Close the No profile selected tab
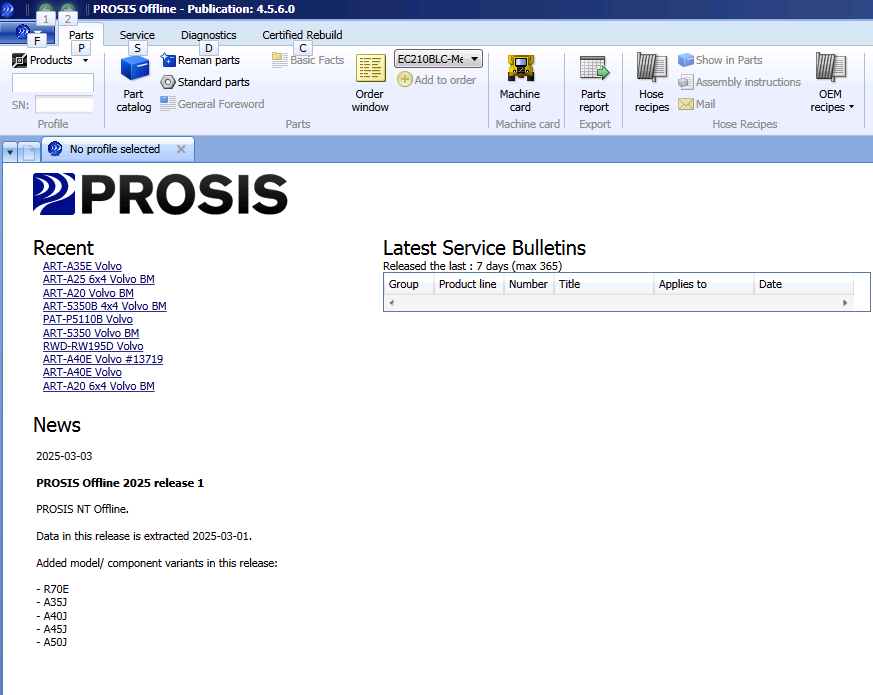The width and height of the screenshot is (873, 695). coord(181,149)
